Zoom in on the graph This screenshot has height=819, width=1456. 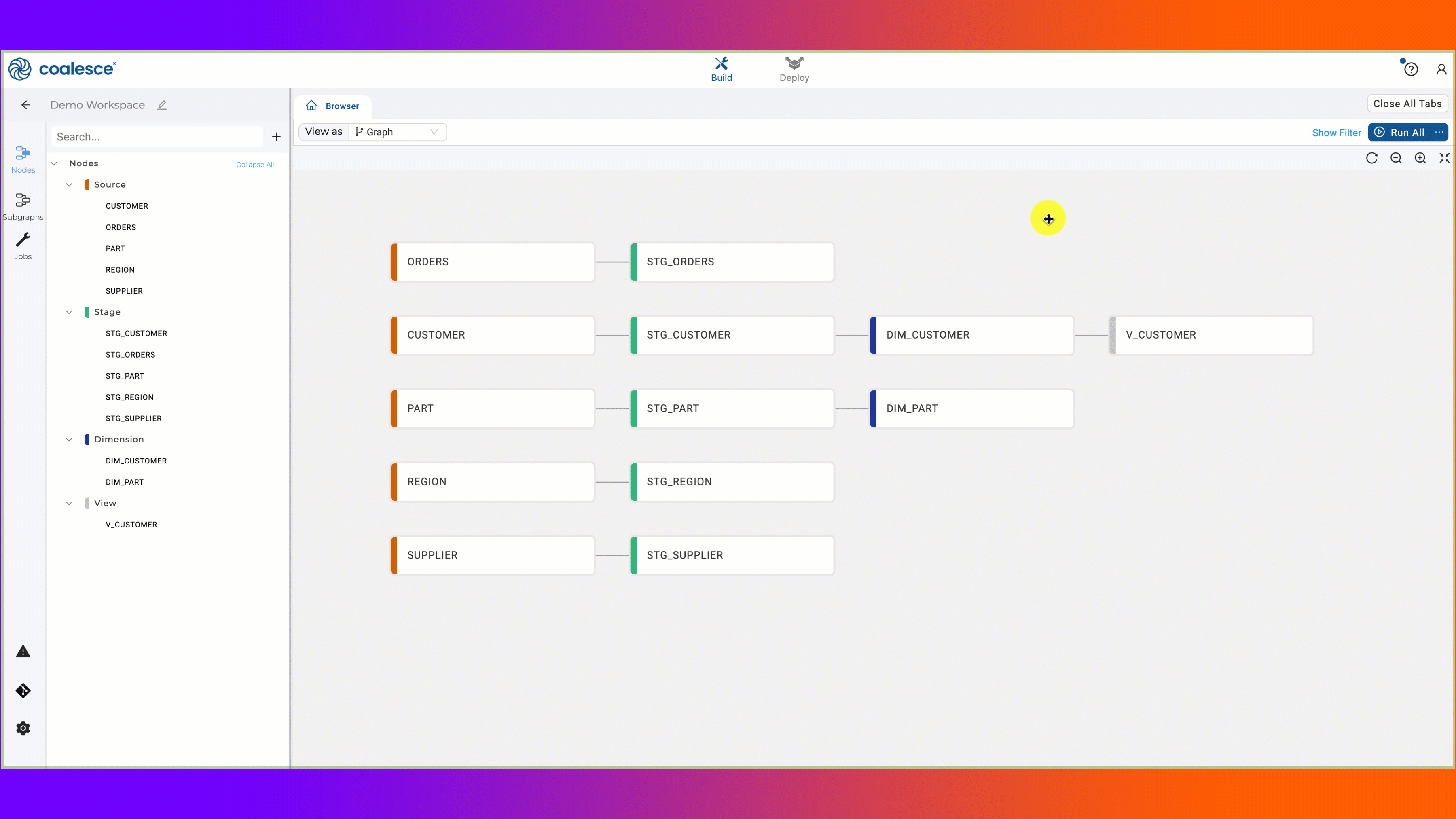click(x=1420, y=158)
